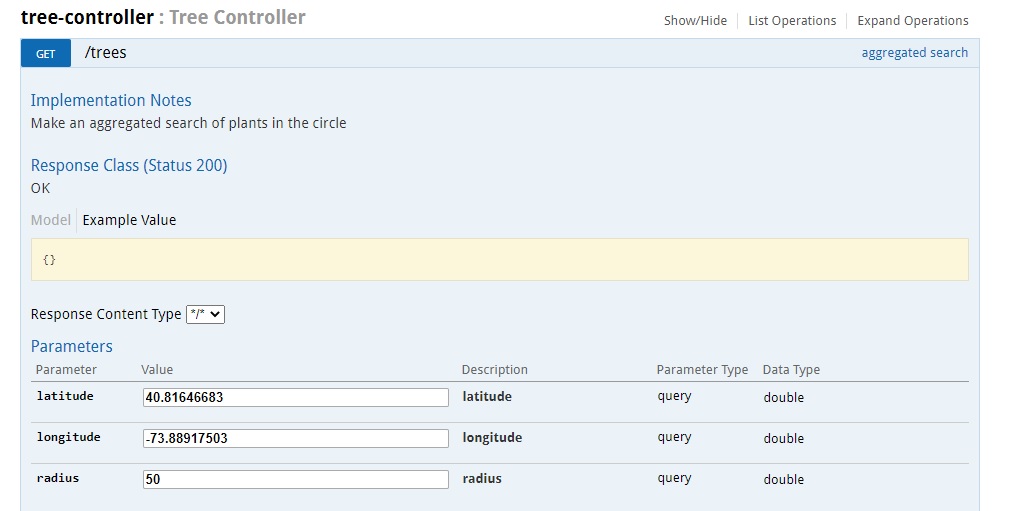Click the example value JSON box
This screenshot has height=511, width=1009.
coord(499,259)
